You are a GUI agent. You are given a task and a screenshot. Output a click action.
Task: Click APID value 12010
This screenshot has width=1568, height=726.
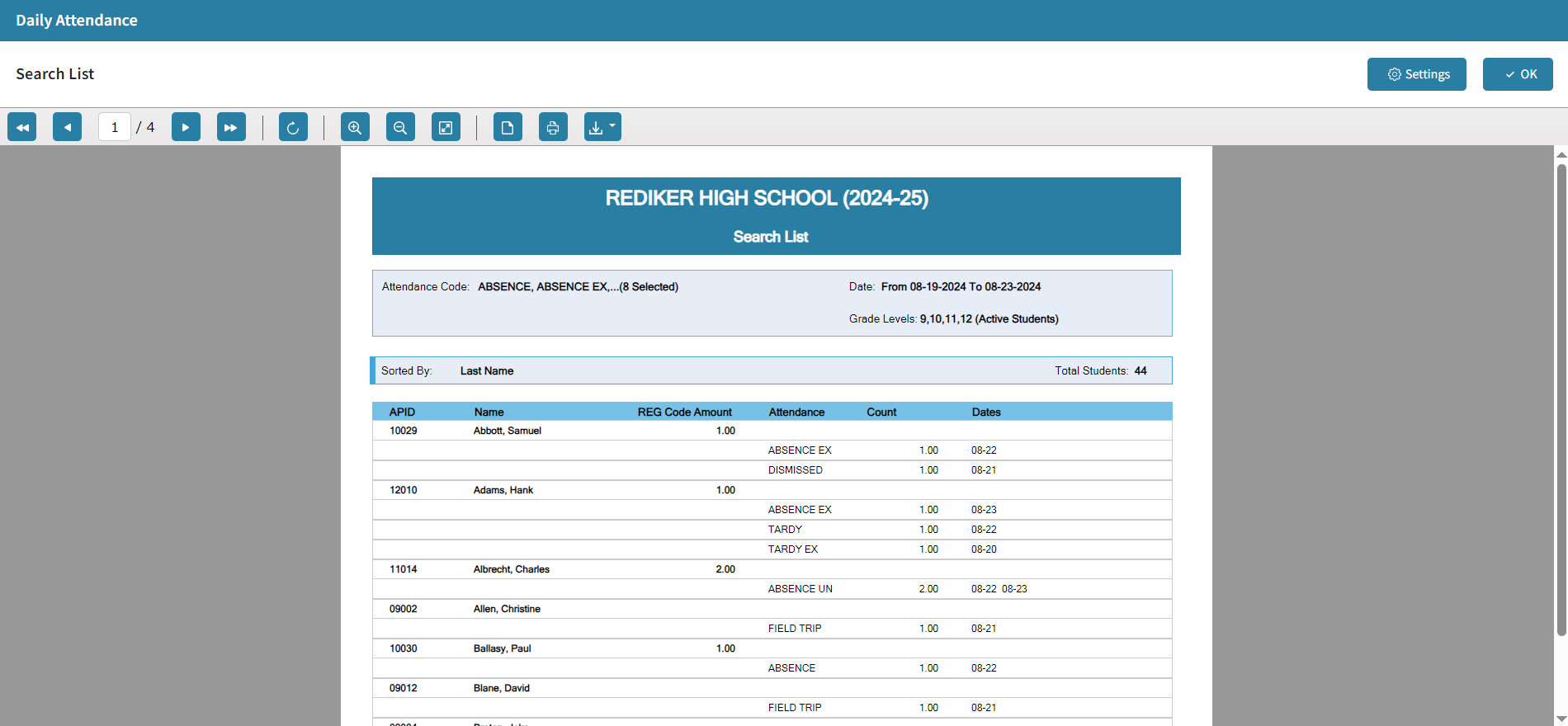[404, 490]
